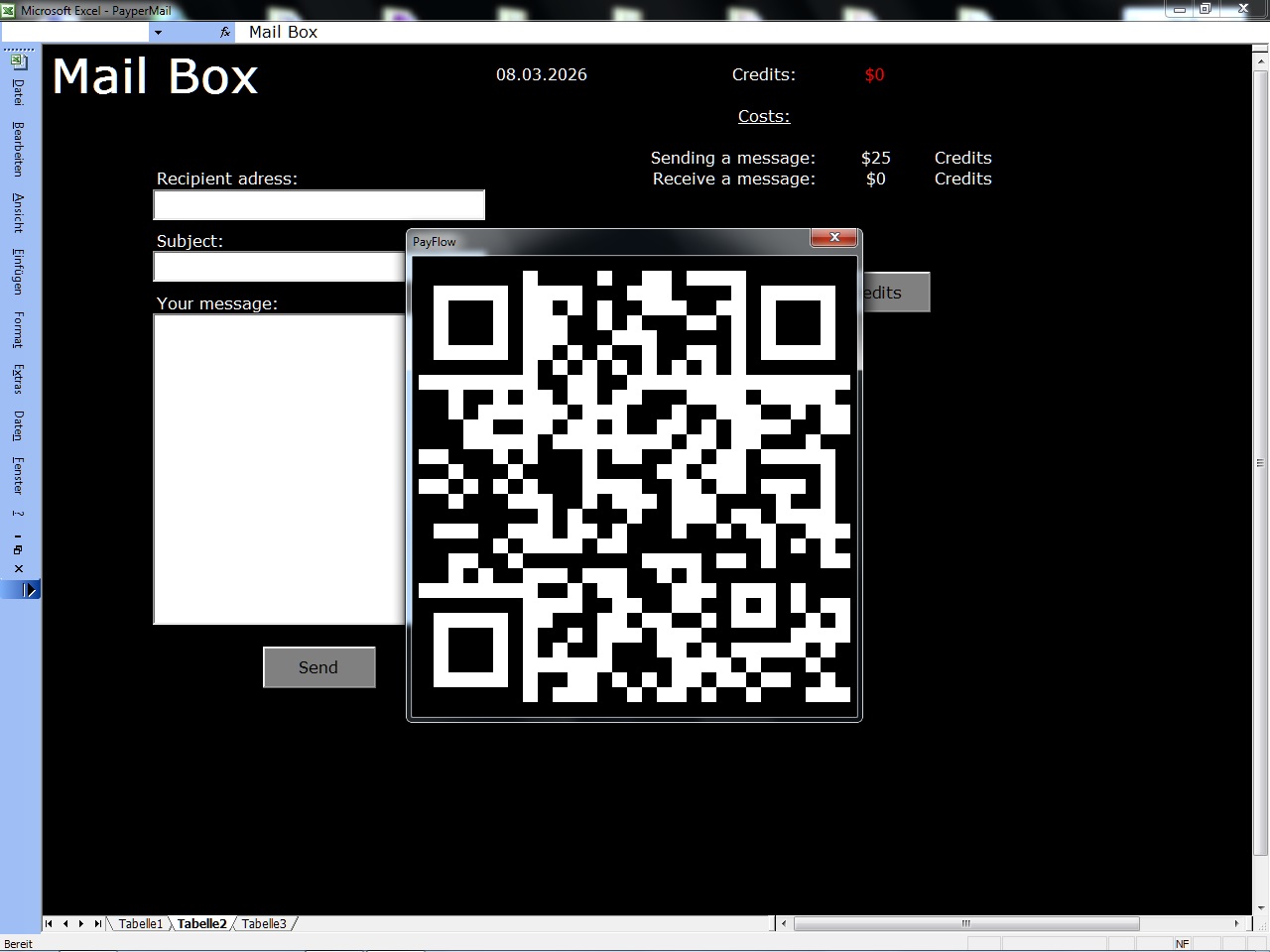Open the Bearbeiten menu

pos(18,149)
